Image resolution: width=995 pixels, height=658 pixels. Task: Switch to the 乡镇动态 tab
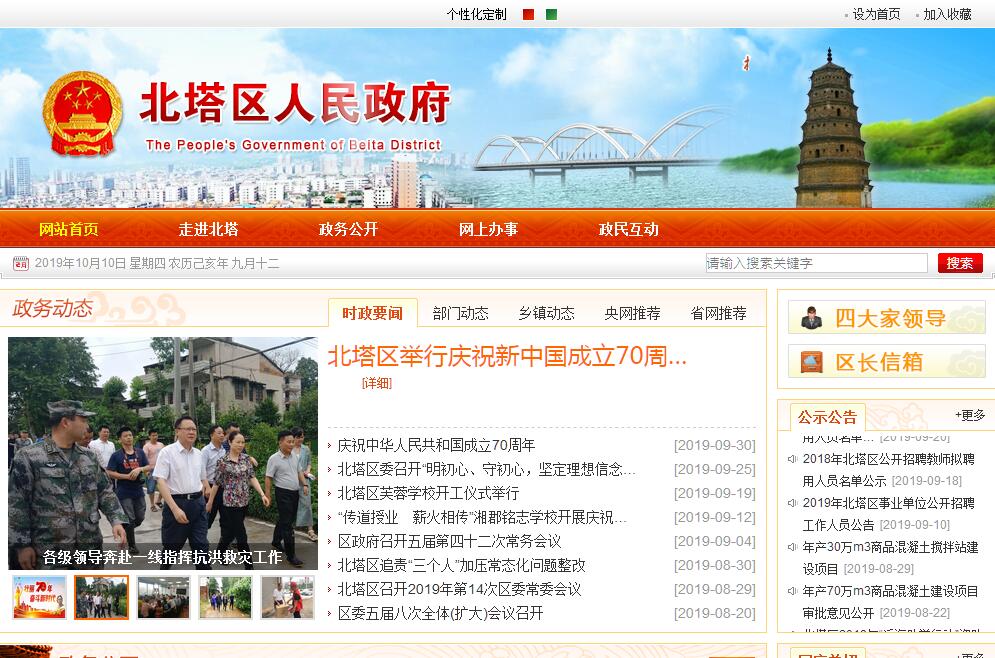(546, 313)
